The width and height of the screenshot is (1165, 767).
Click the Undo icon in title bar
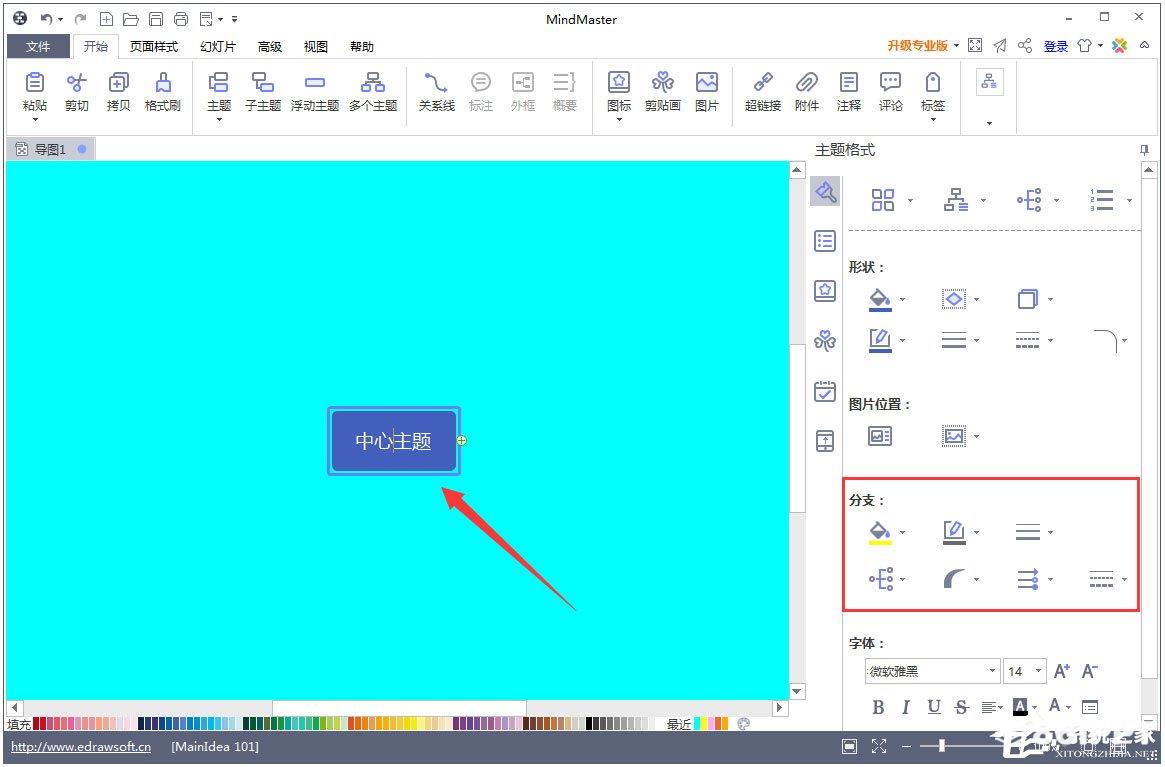(x=46, y=19)
